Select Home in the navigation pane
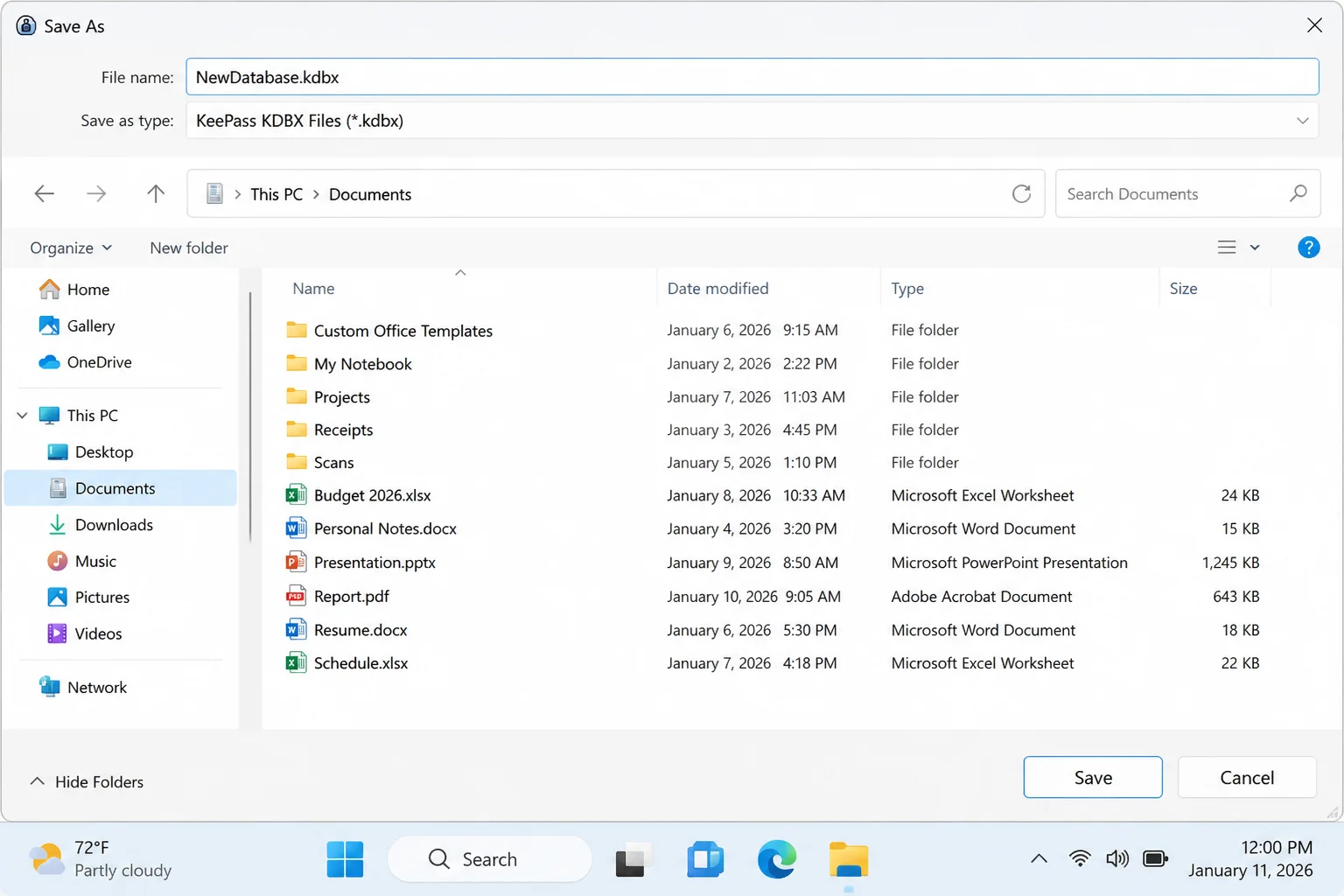This screenshot has height=896, width=1344. [121, 289]
